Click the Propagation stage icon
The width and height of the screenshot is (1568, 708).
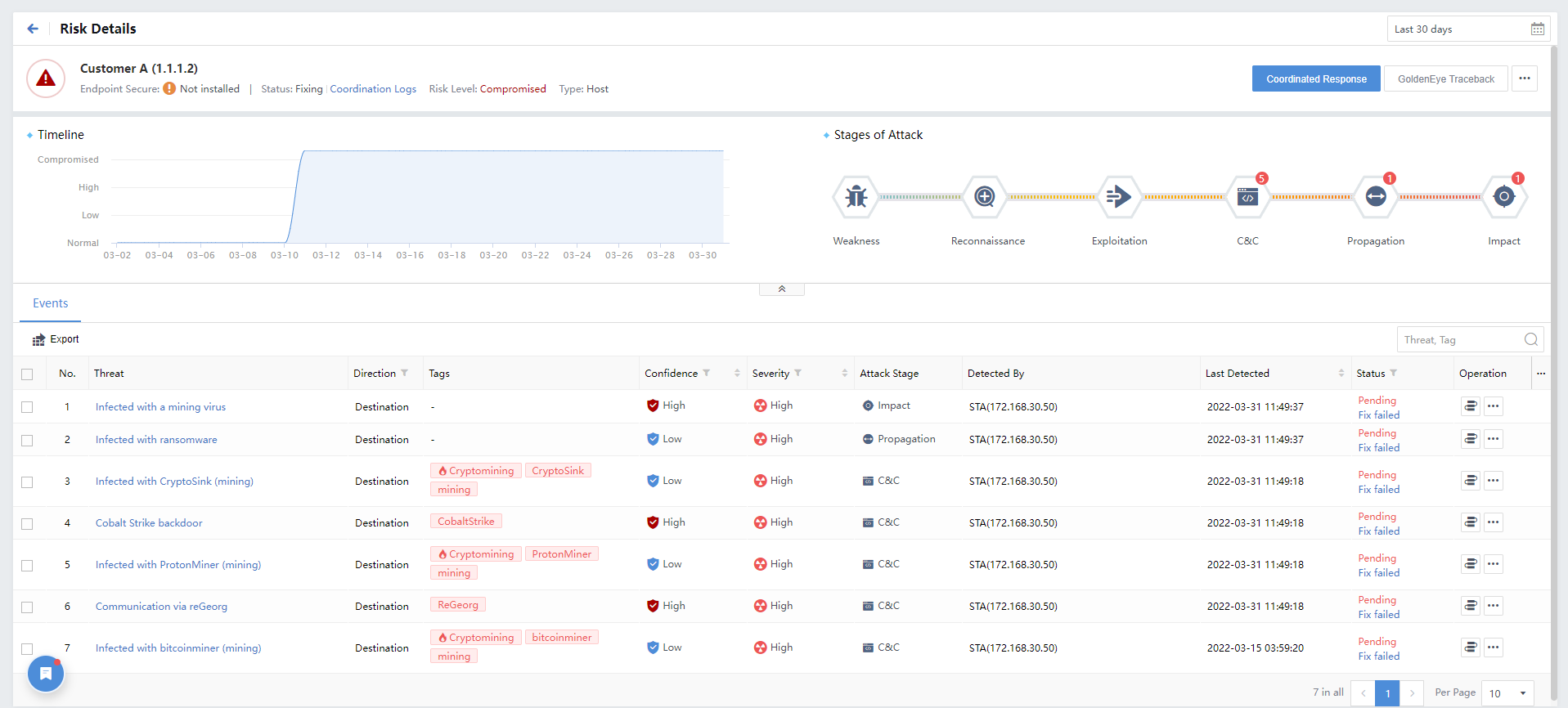pyautogui.click(x=1376, y=197)
